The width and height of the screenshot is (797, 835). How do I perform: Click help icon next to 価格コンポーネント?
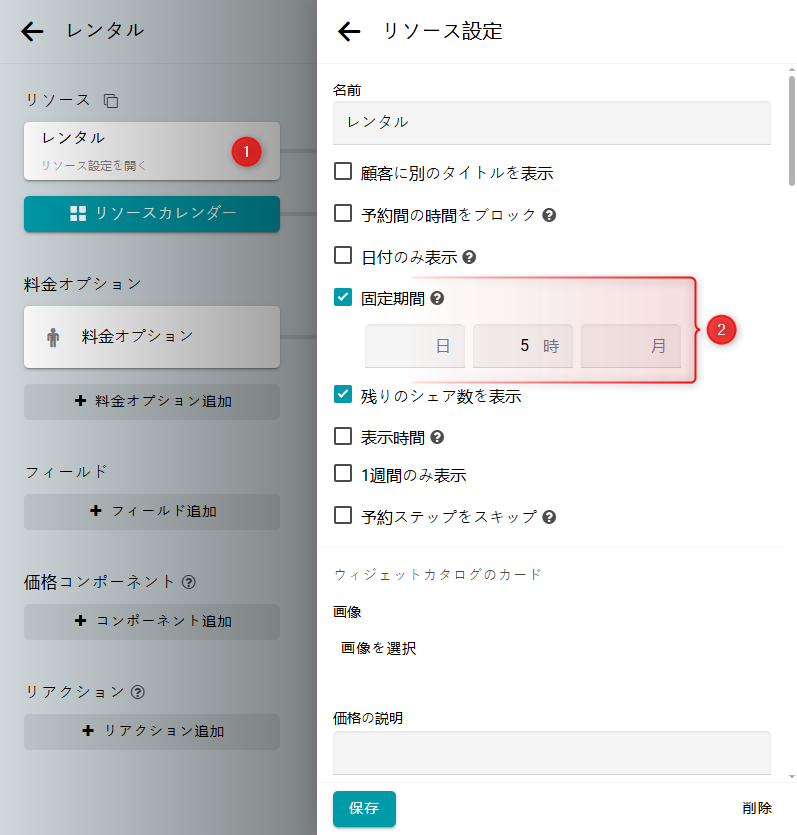pyautogui.click(x=189, y=581)
